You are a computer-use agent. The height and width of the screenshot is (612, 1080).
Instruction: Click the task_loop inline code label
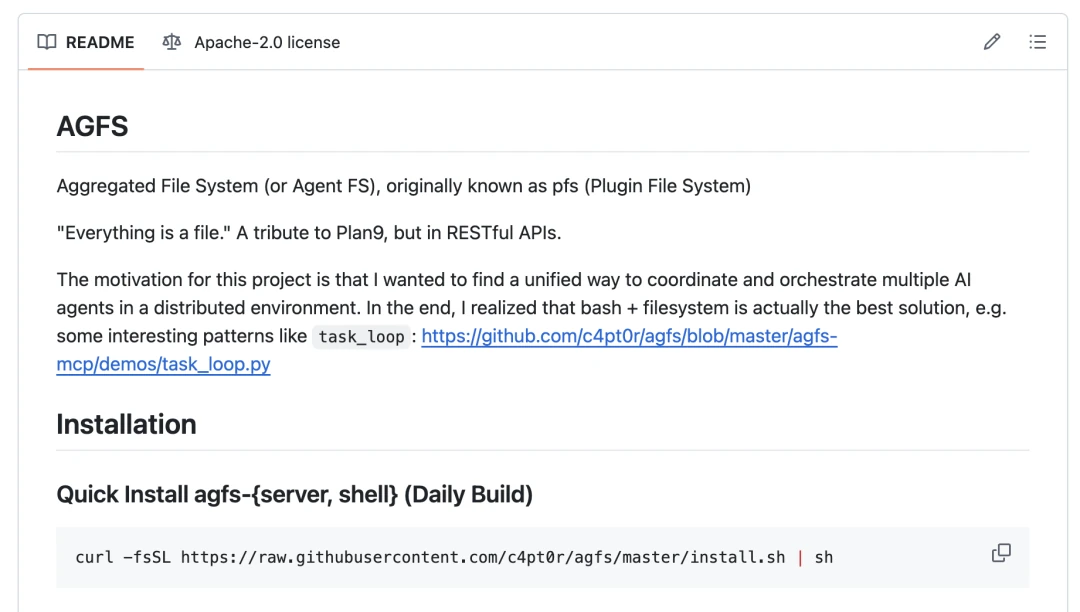tap(361, 337)
